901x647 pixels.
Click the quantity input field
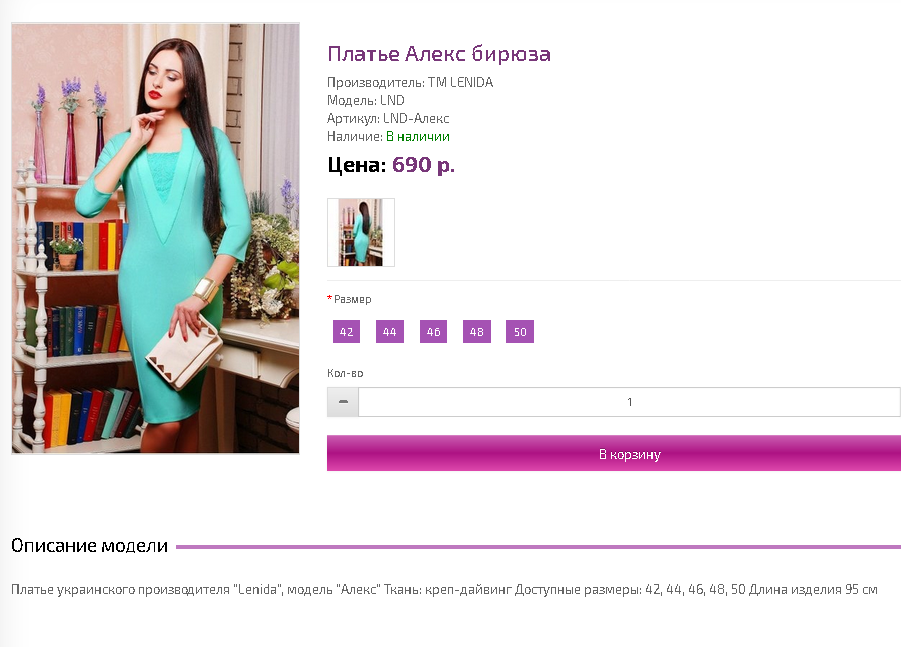tap(629, 402)
